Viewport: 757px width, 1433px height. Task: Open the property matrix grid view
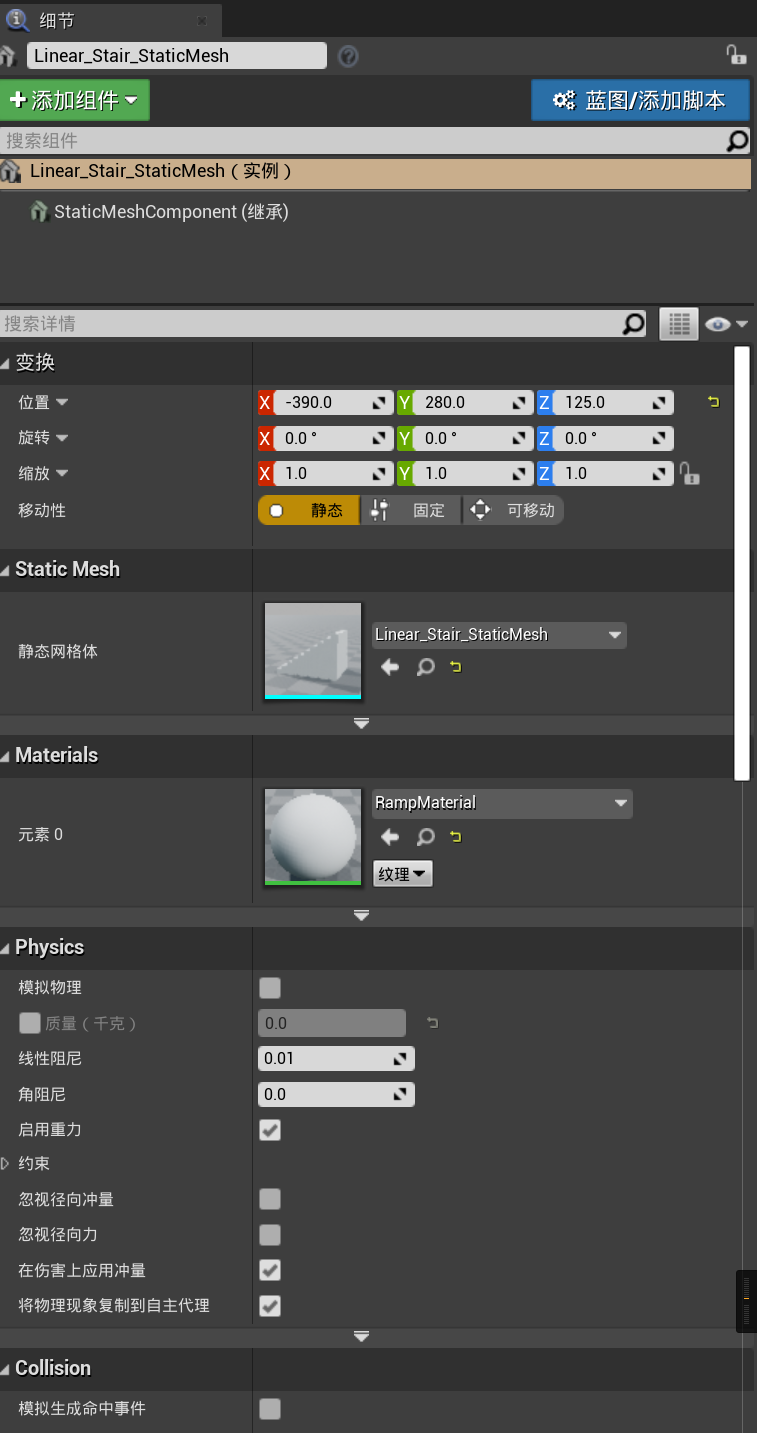[679, 324]
